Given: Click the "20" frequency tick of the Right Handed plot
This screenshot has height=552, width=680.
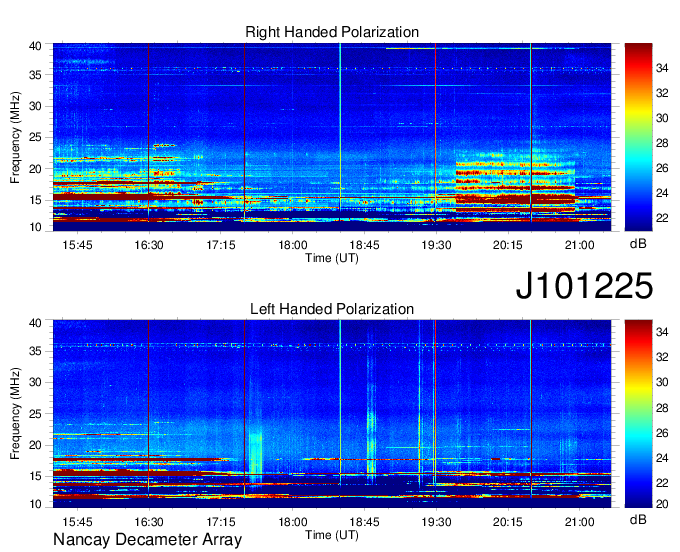Looking at the screenshot, I should 35,169.
